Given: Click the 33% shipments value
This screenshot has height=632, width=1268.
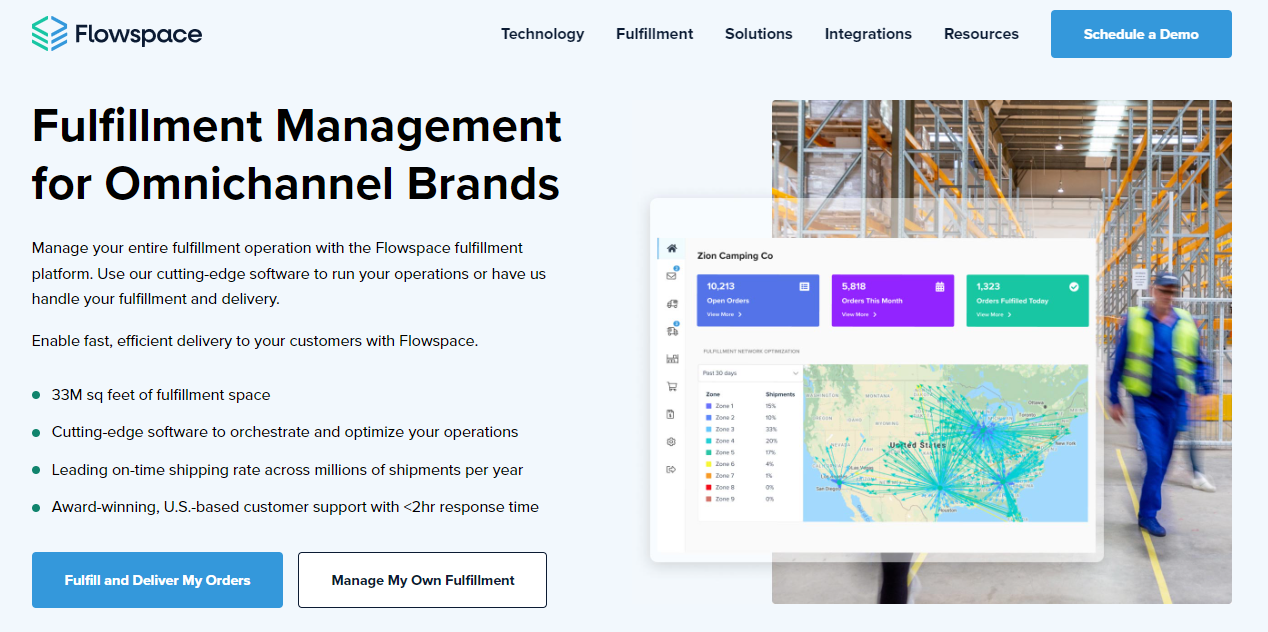Looking at the screenshot, I should [771, 429].
